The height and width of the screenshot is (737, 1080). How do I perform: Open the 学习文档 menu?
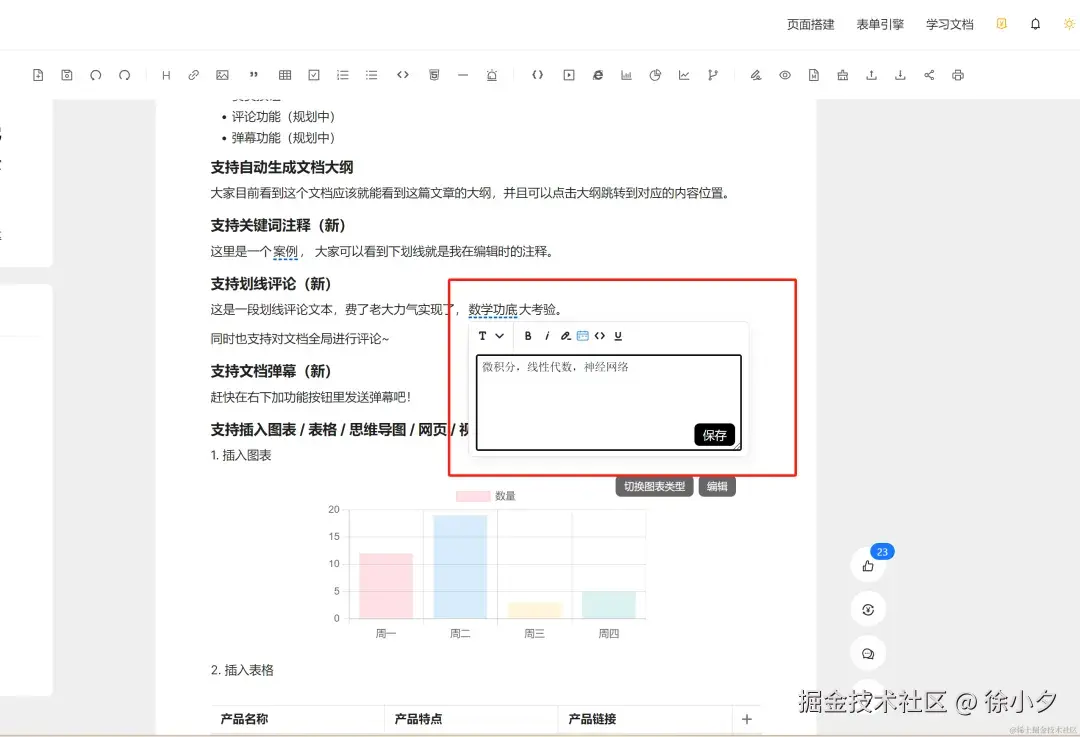pyautogui.click(x=949, y=24)
